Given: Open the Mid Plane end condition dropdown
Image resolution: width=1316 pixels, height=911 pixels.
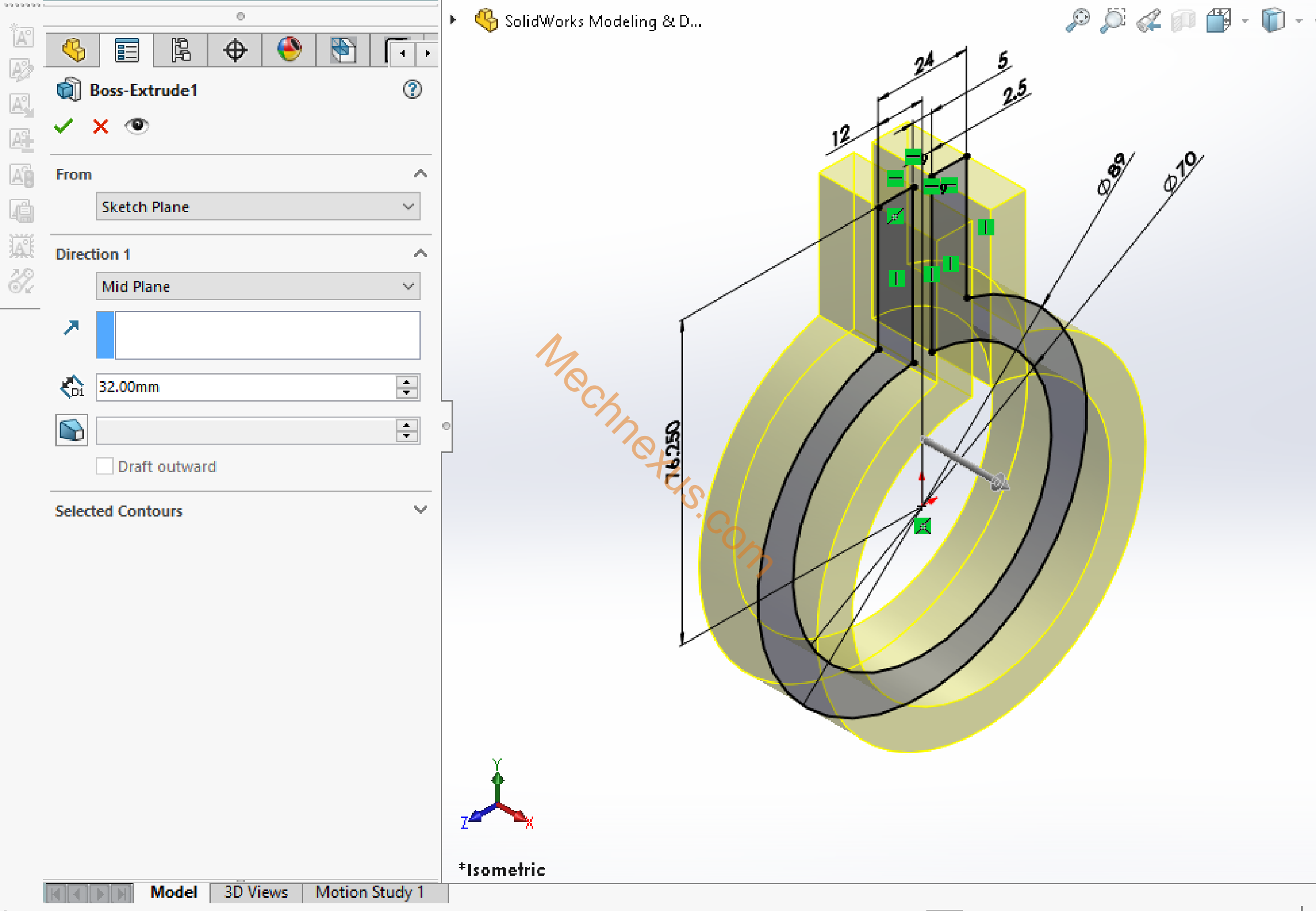Looking at the screenshot, I should 258,287.
